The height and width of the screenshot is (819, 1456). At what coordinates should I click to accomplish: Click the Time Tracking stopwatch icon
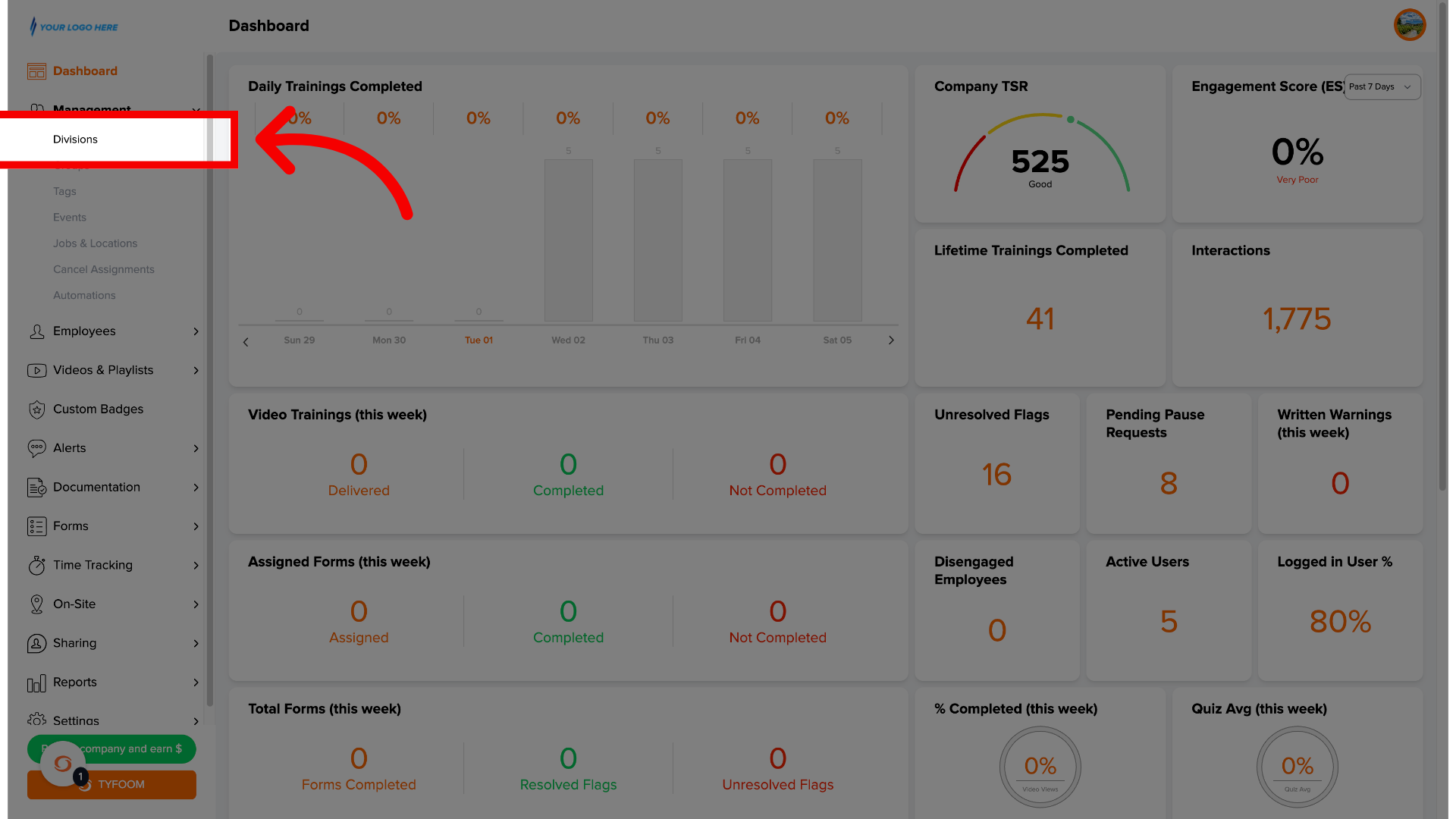[36, 566]
